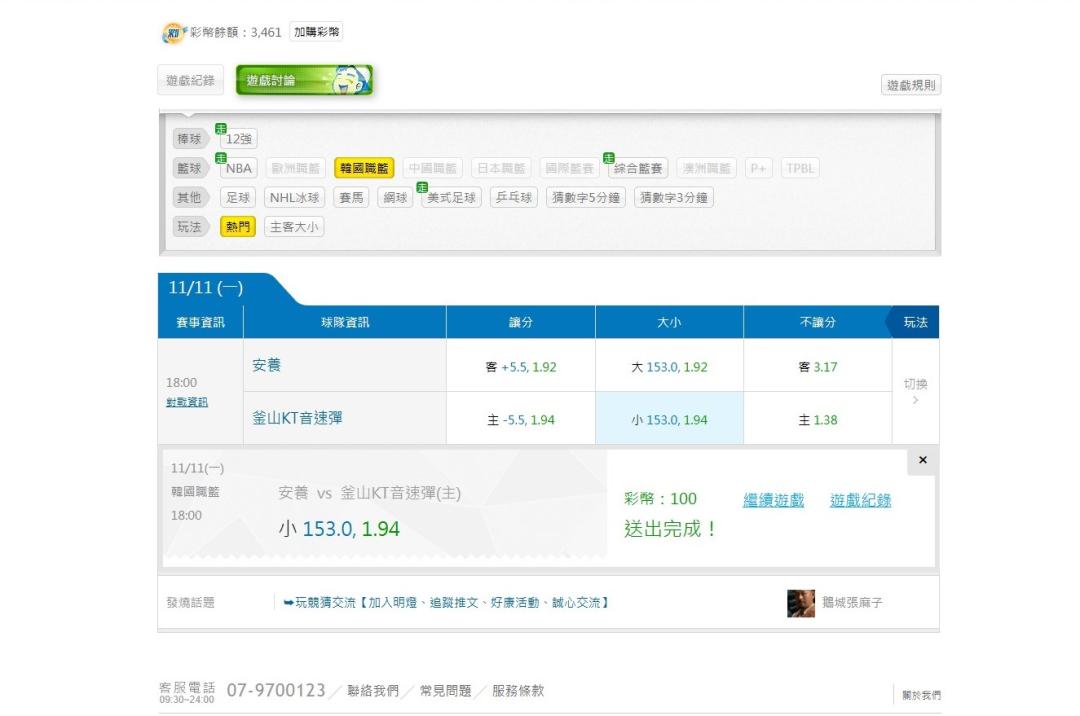Image resolution: width=1080 pixels, height=716 pixels.
Task: Select the 乒乓球 sport filter
Action: click(514, 198)
